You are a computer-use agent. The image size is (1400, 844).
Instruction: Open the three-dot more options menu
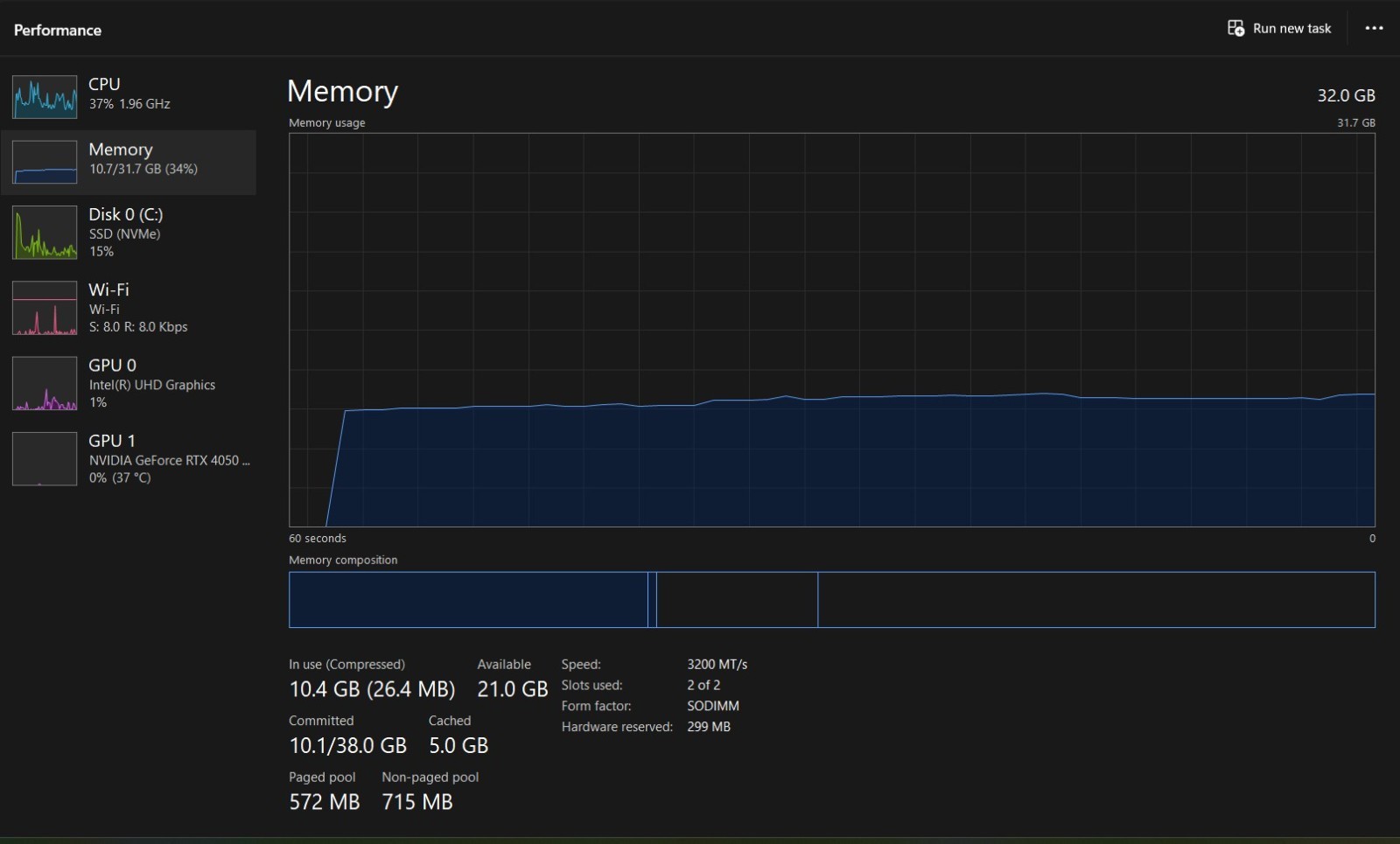point(1374,29)
